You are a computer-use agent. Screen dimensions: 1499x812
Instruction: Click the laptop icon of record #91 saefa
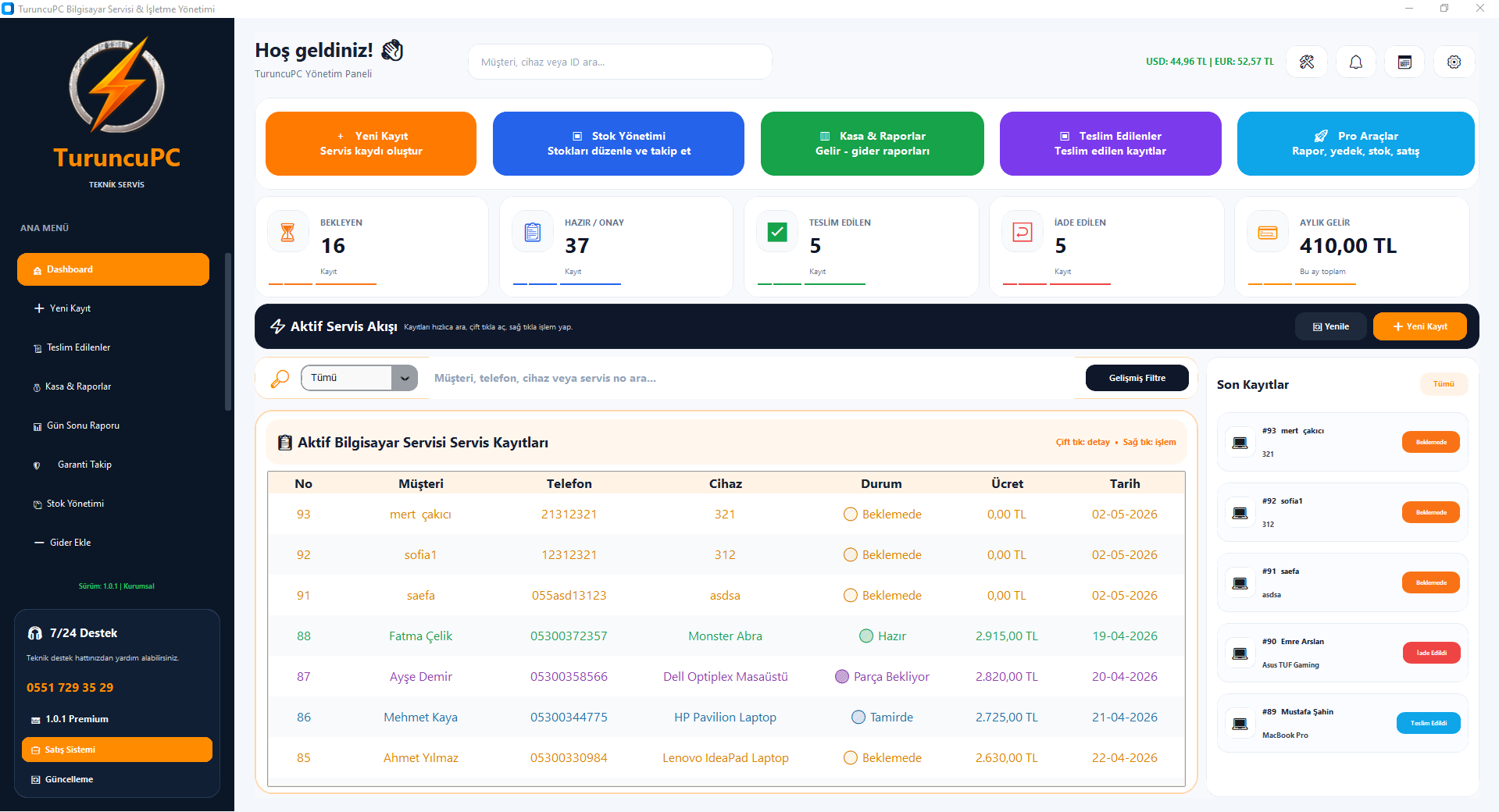tap(1240, 583)
